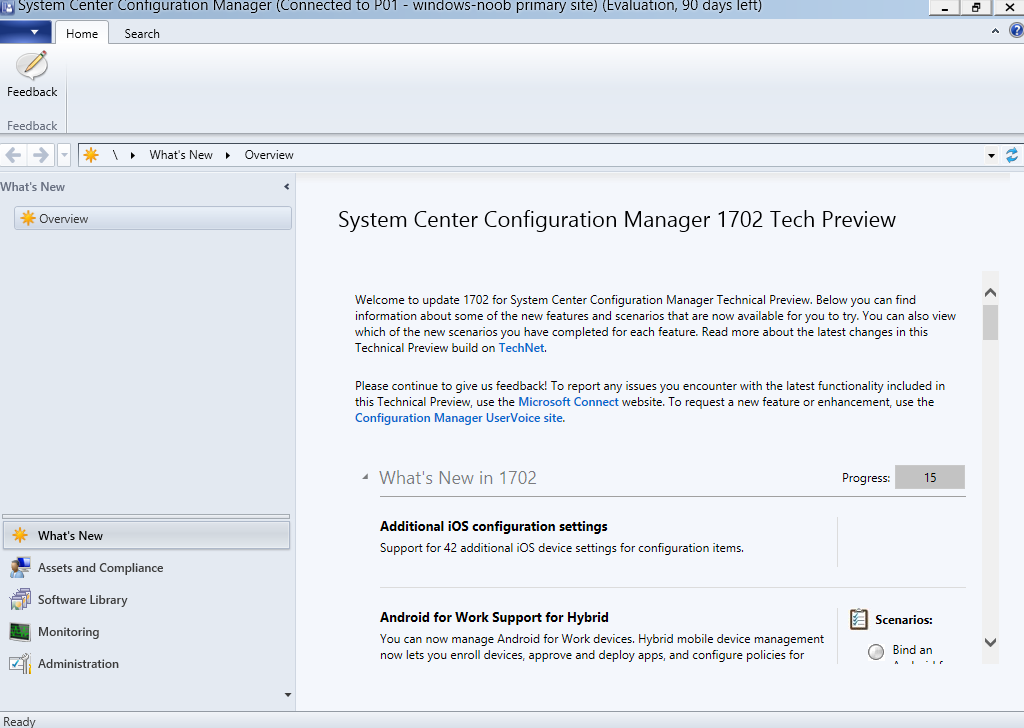
Task: Select the Bind an Android scenario radio
Action: (x=876, y=651)
